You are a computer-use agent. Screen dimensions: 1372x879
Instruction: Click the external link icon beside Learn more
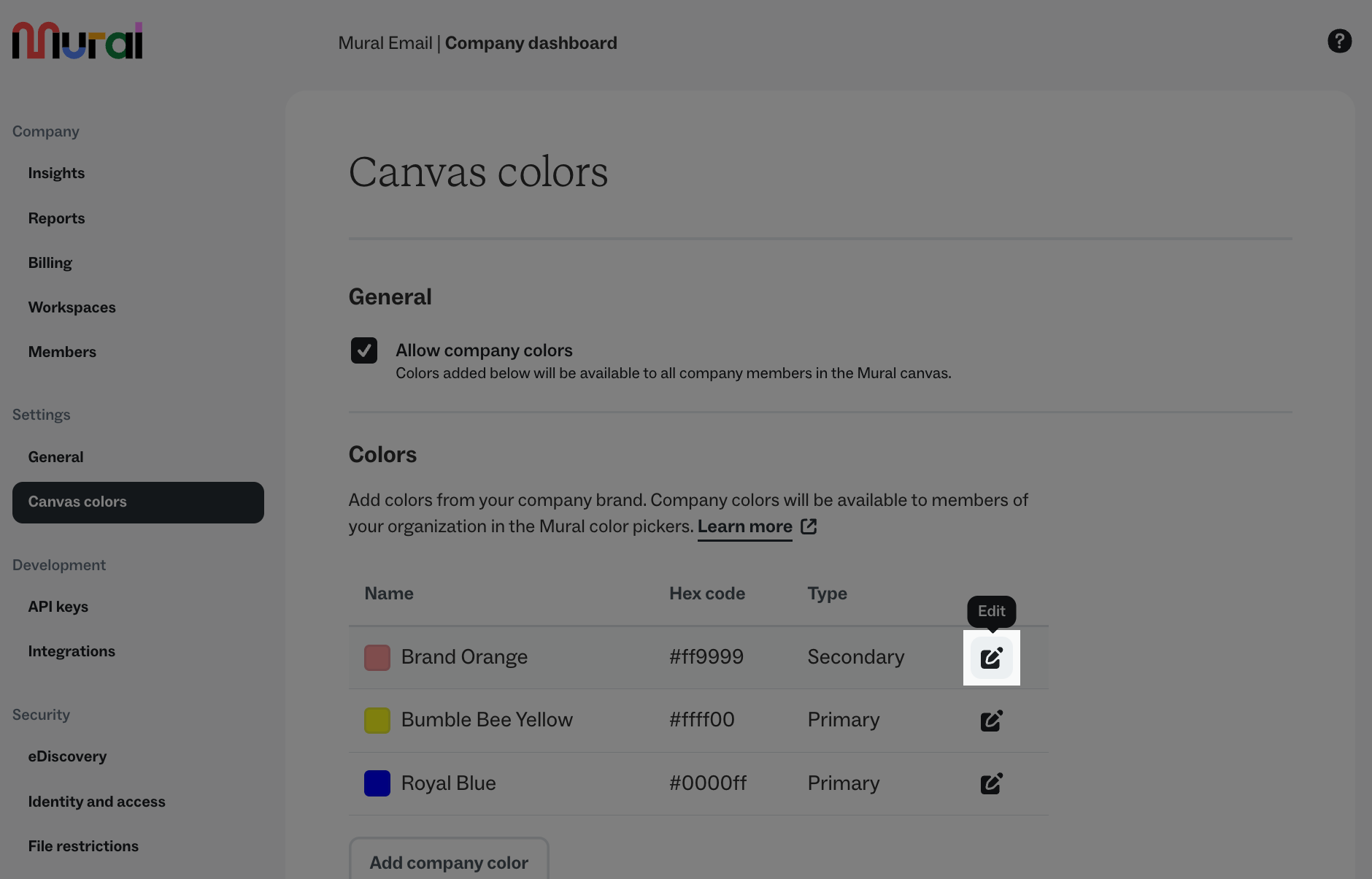pyautogui.click(x=809, y=526)
